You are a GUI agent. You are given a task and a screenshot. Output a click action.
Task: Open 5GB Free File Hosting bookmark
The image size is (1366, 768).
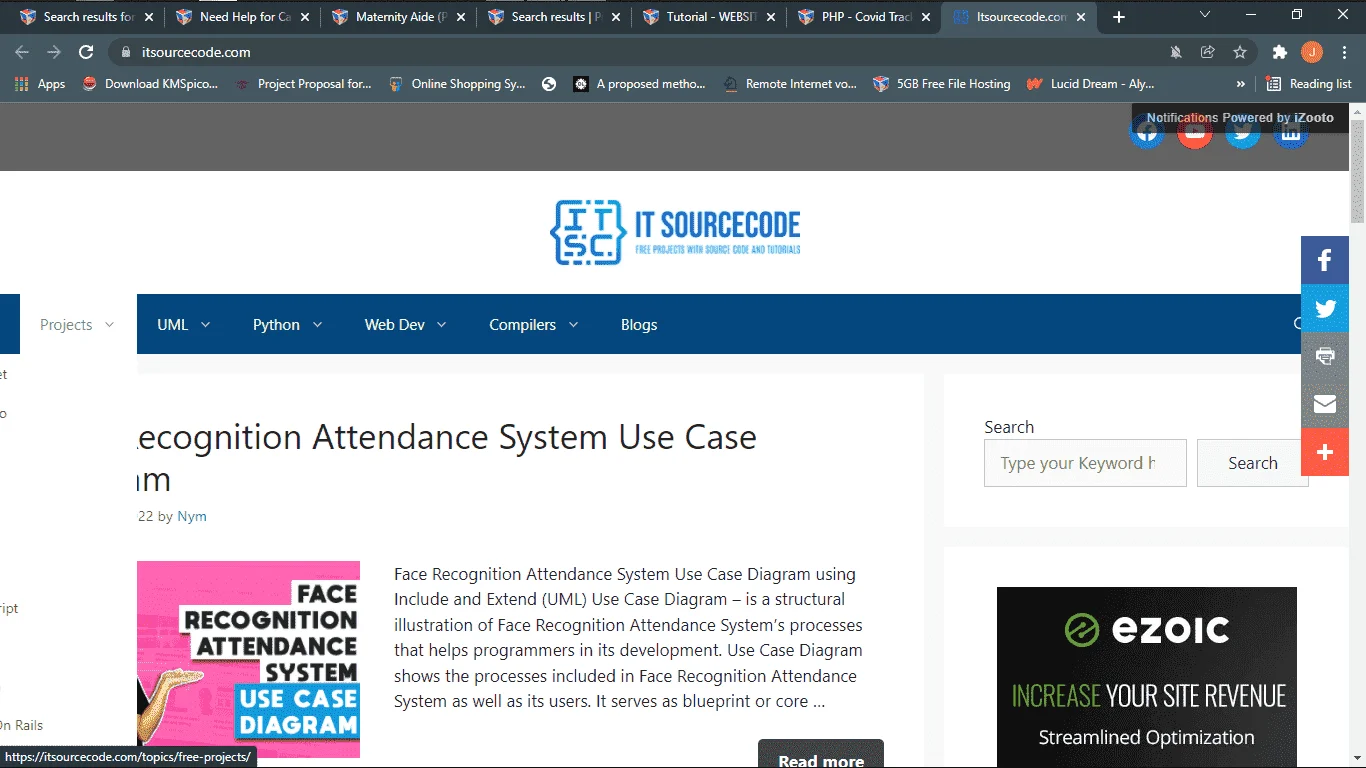click(942, 84)
